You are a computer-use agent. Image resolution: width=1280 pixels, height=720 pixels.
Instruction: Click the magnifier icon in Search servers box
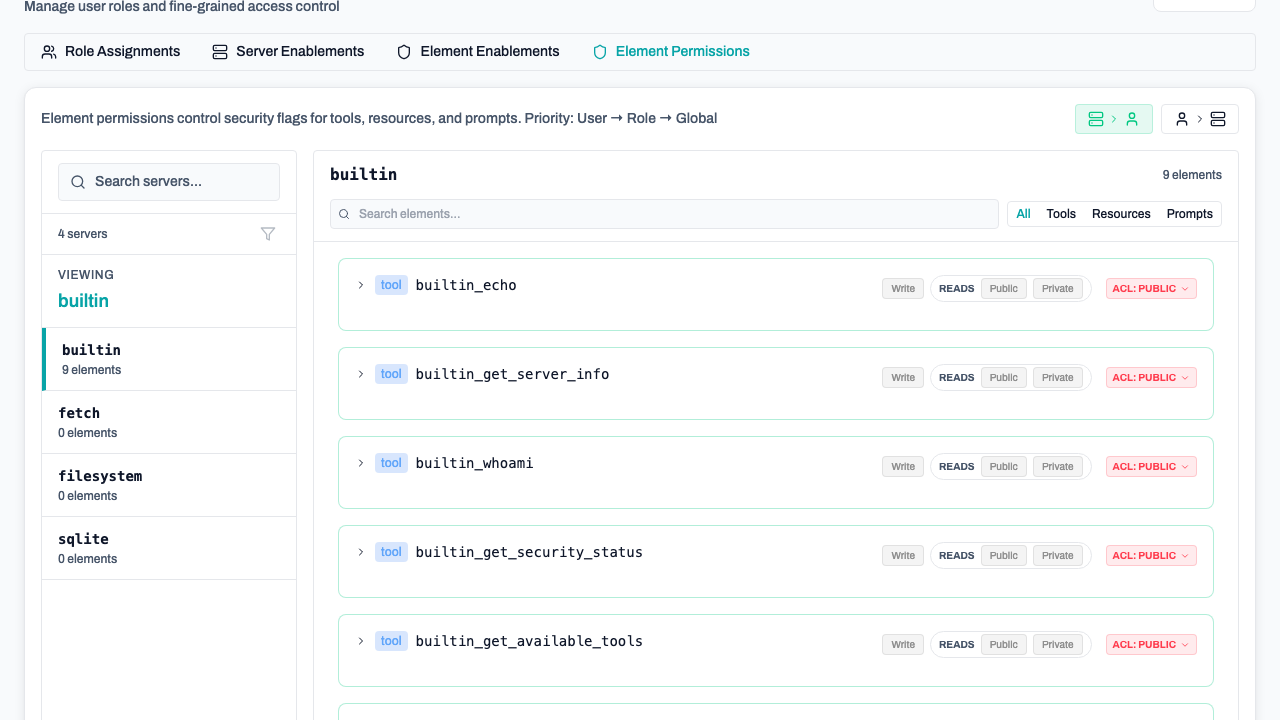(78, 181)
